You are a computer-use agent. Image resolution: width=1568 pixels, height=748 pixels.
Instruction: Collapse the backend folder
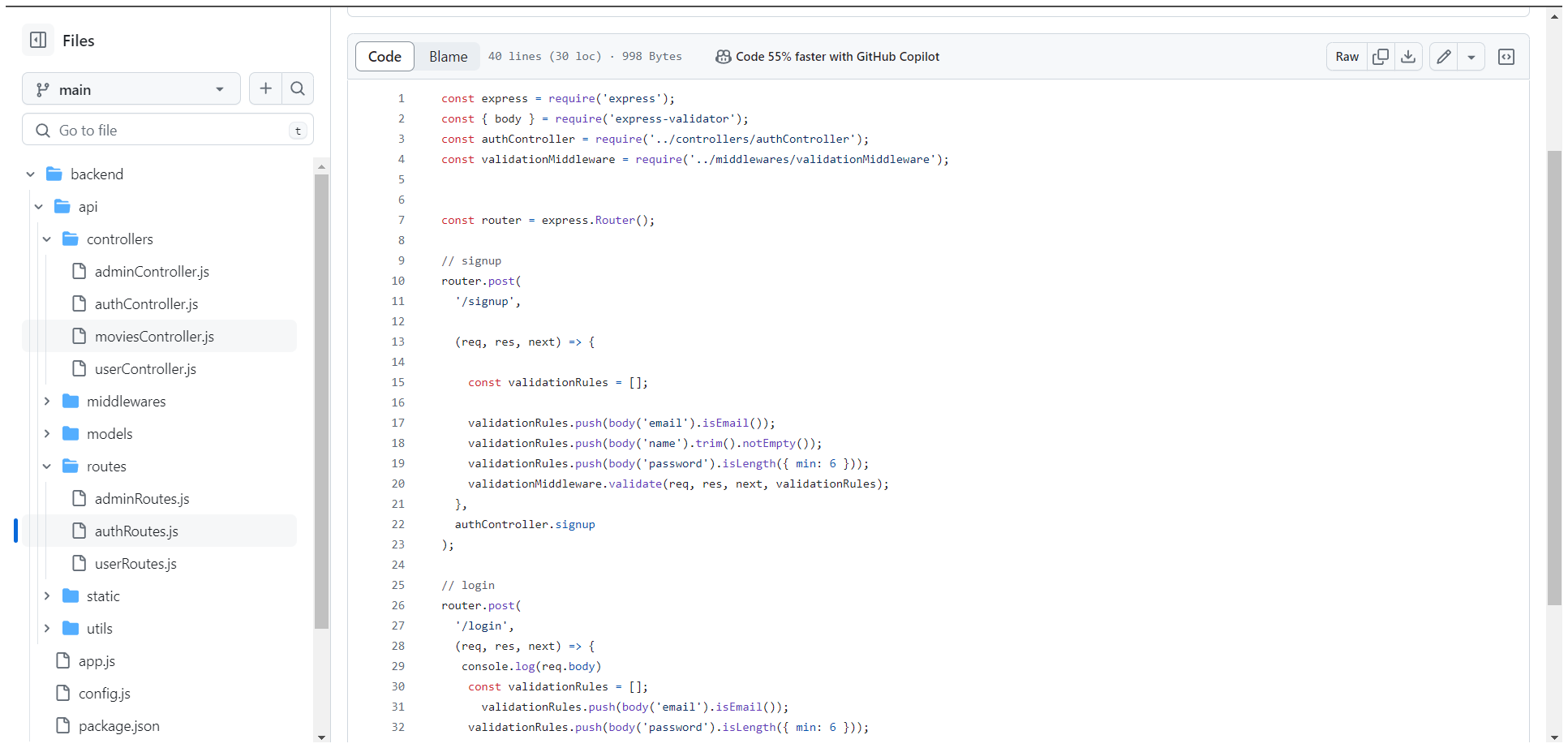tap(31, 174)
